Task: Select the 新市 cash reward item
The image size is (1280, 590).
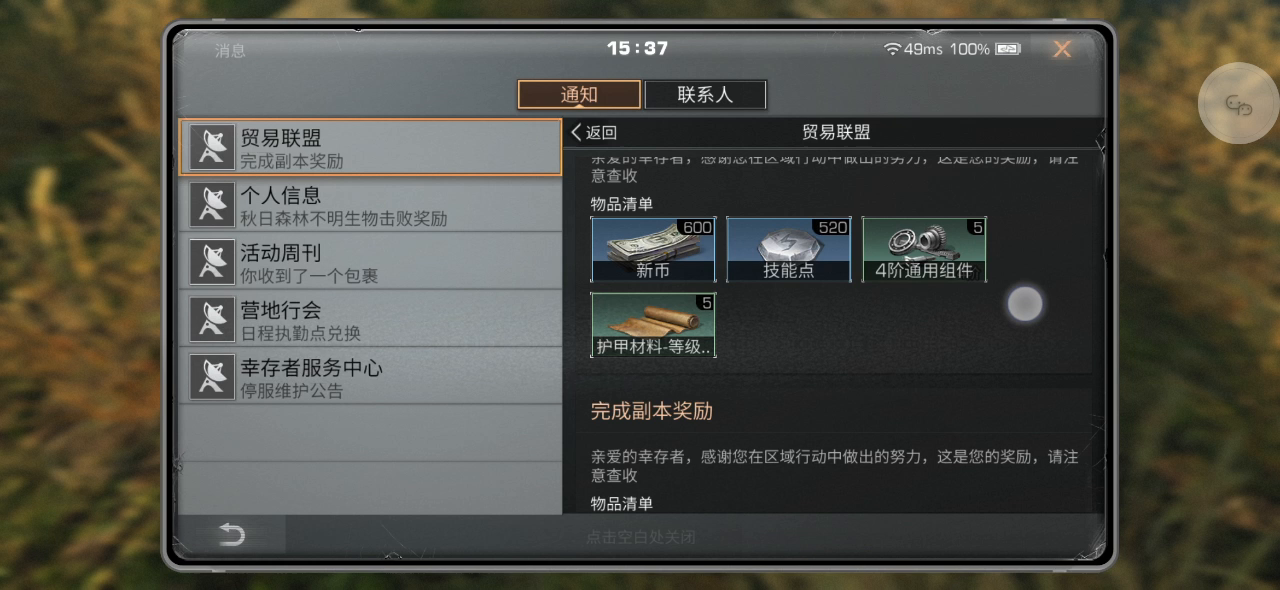Action: 653,249
